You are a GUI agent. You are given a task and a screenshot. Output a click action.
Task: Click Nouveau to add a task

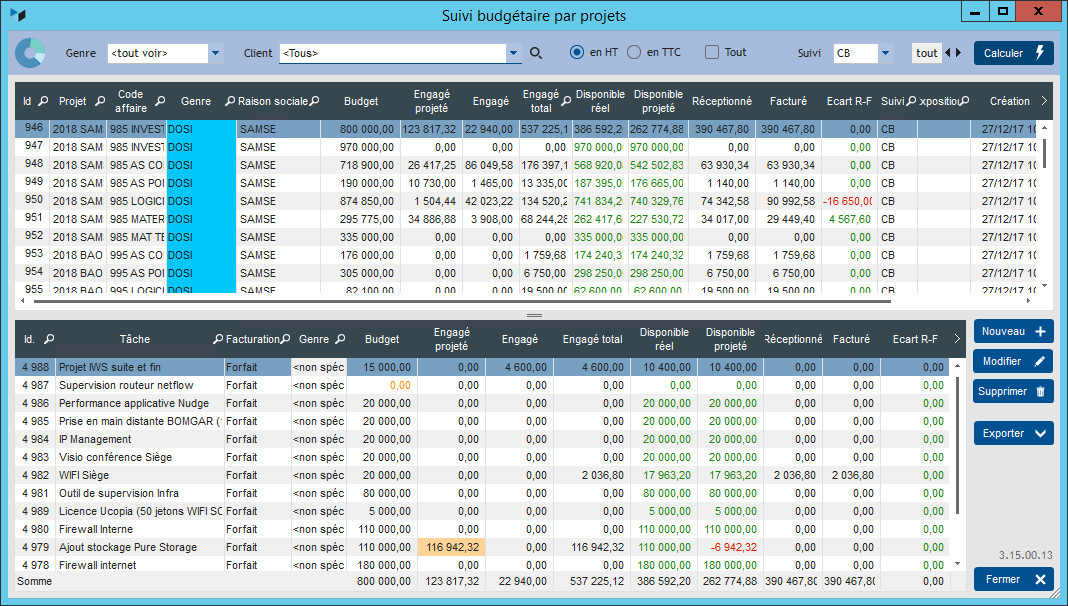pyautogui.click(x=1013, y=332)
